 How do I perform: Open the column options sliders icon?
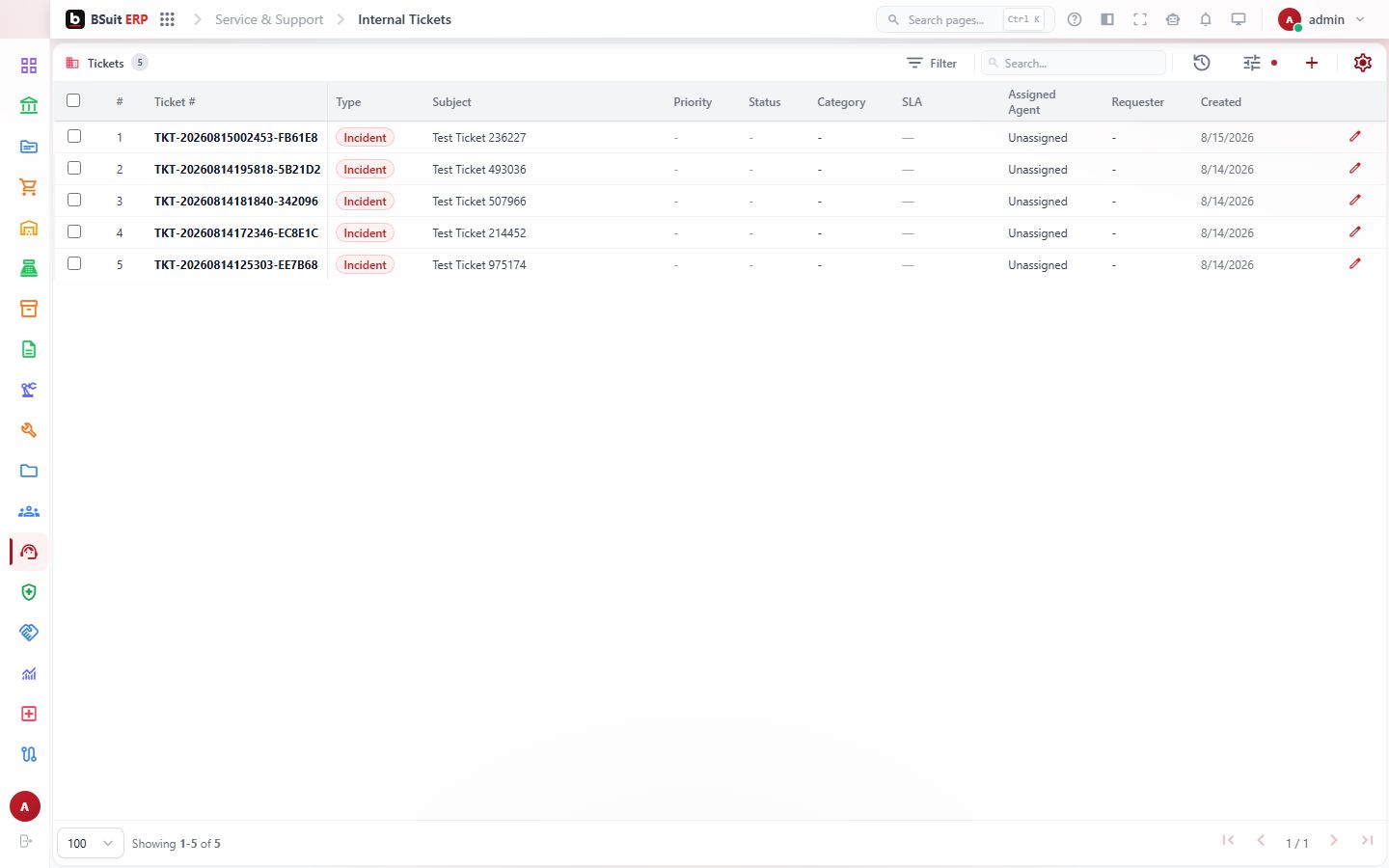1252,63
